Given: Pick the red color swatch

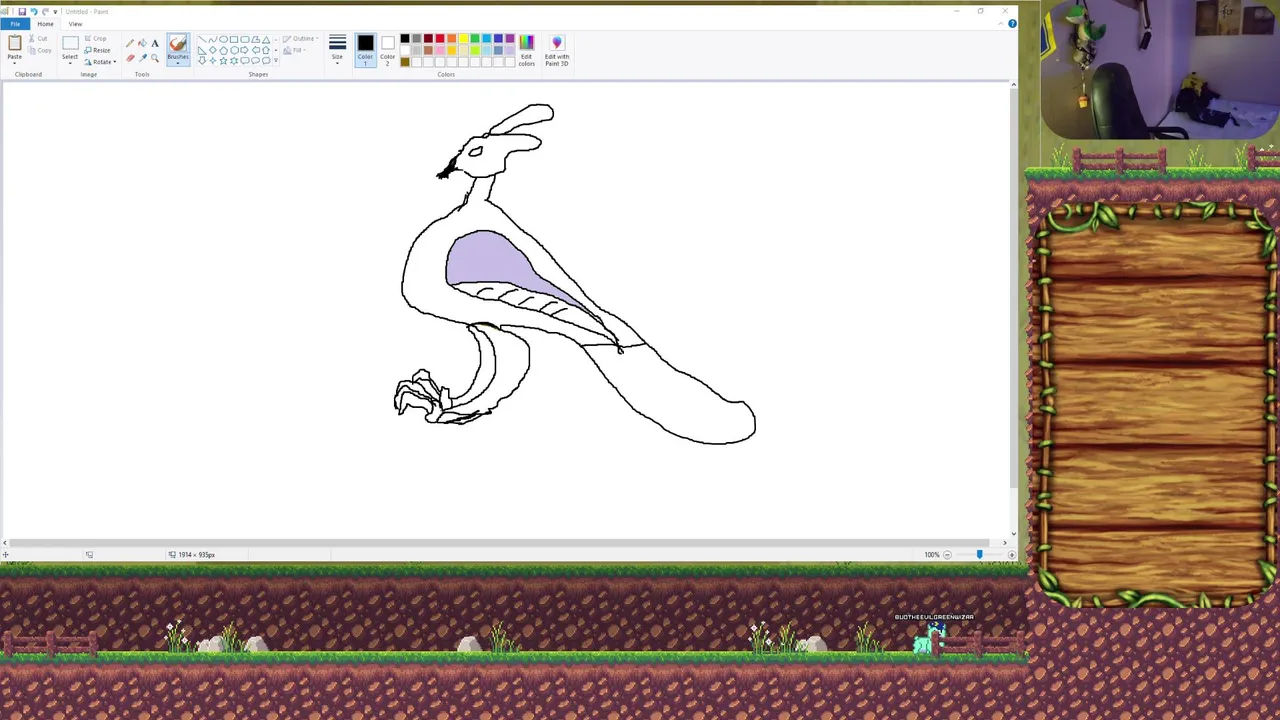Looking at the screenshot, I should (440, 38).
